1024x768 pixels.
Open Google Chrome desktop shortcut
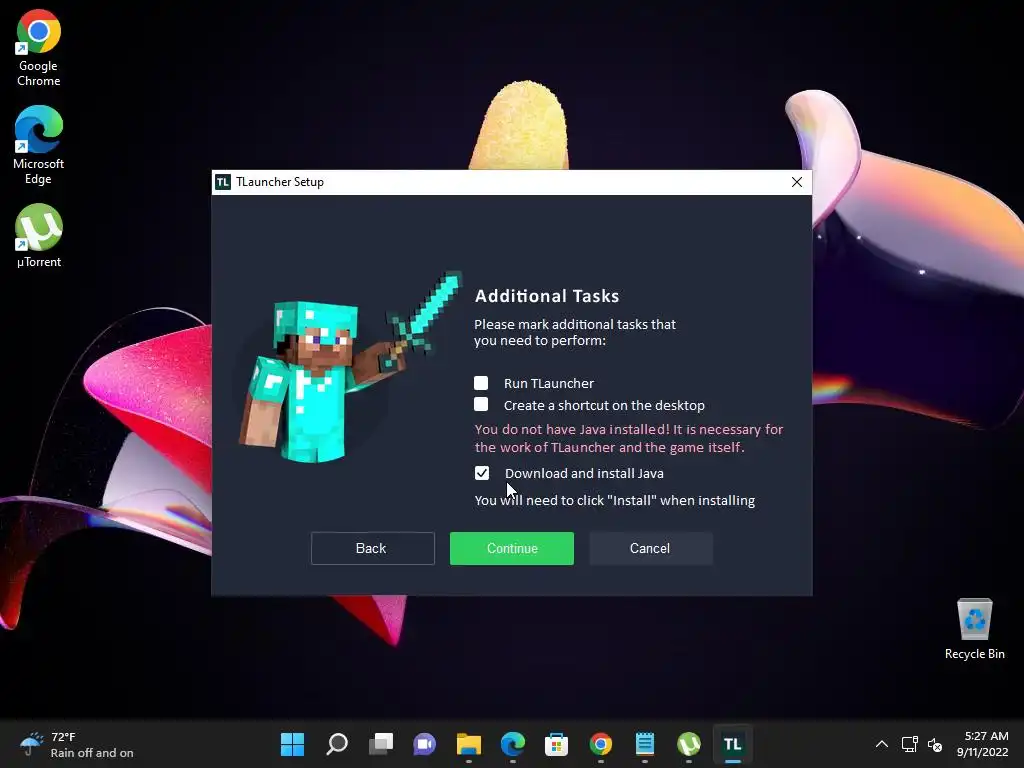coord(39,48)
